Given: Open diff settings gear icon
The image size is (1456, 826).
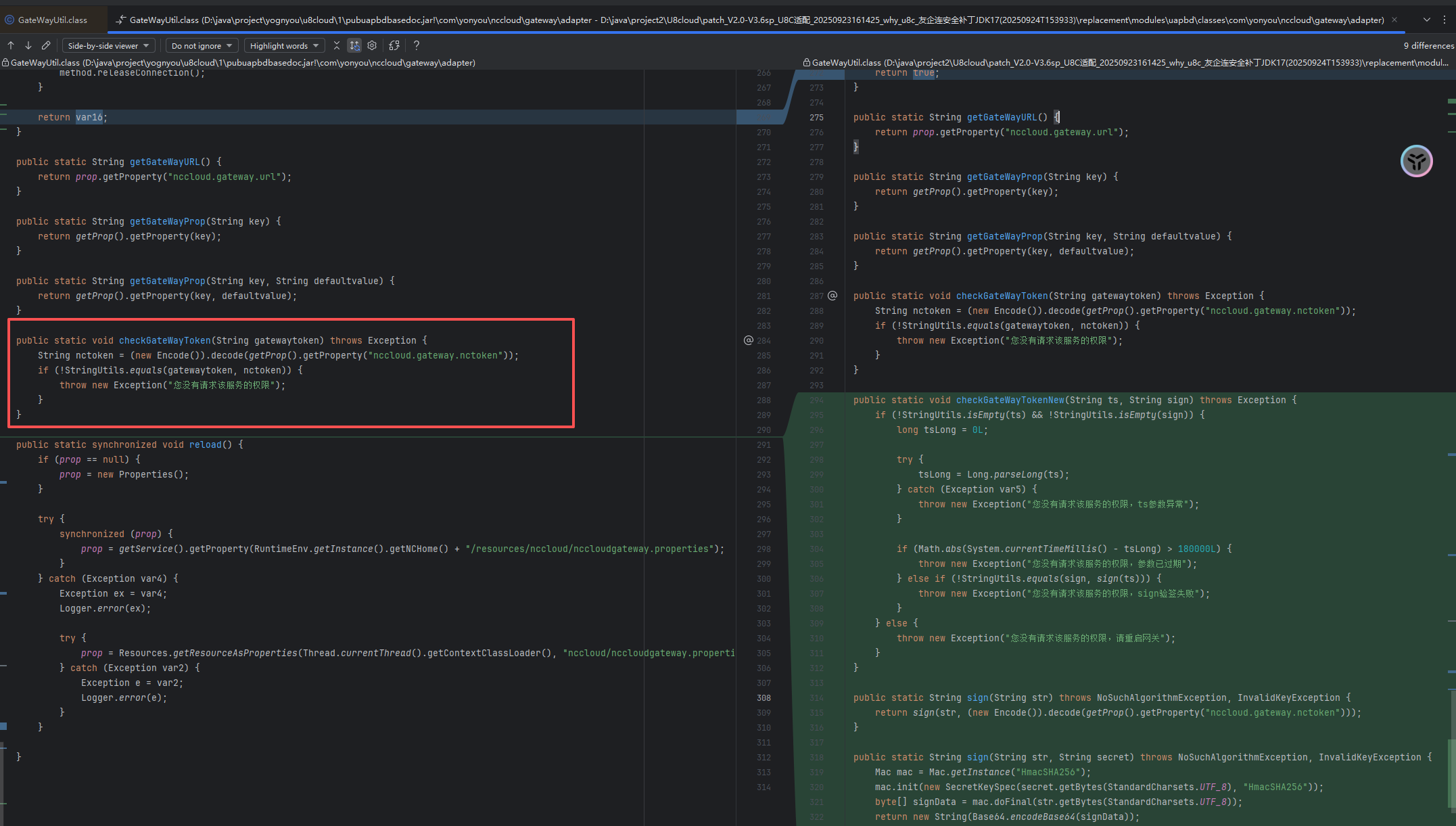Looking at the screenshot, I should 372,45.
